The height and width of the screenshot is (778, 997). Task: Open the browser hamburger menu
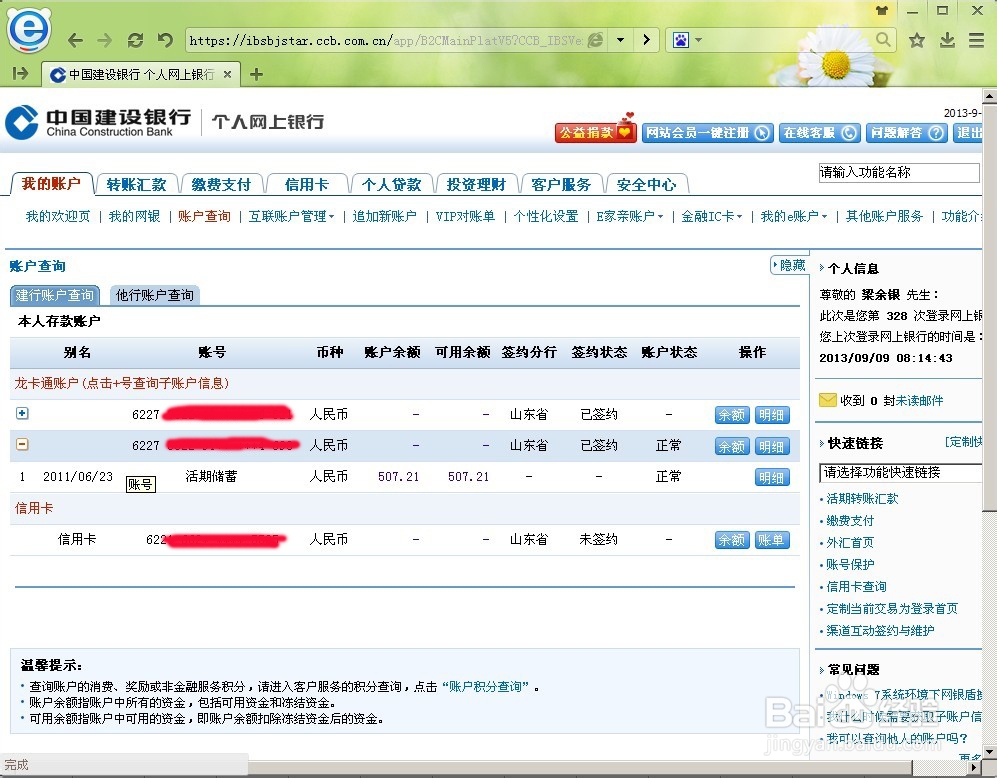pos(977,40)
